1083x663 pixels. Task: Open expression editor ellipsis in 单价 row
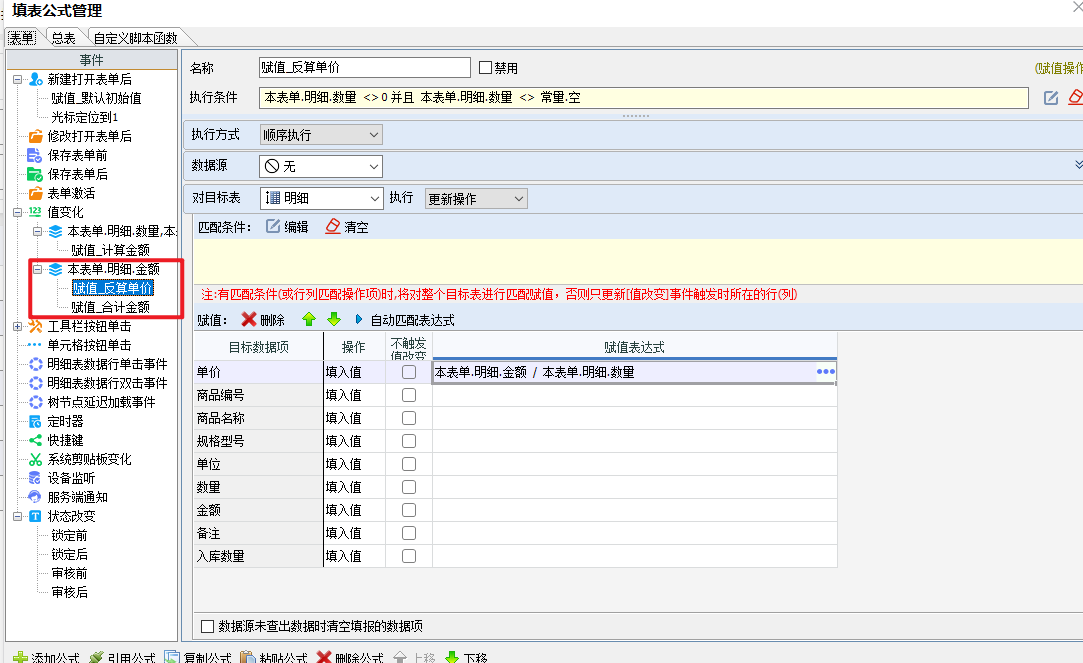825,372
